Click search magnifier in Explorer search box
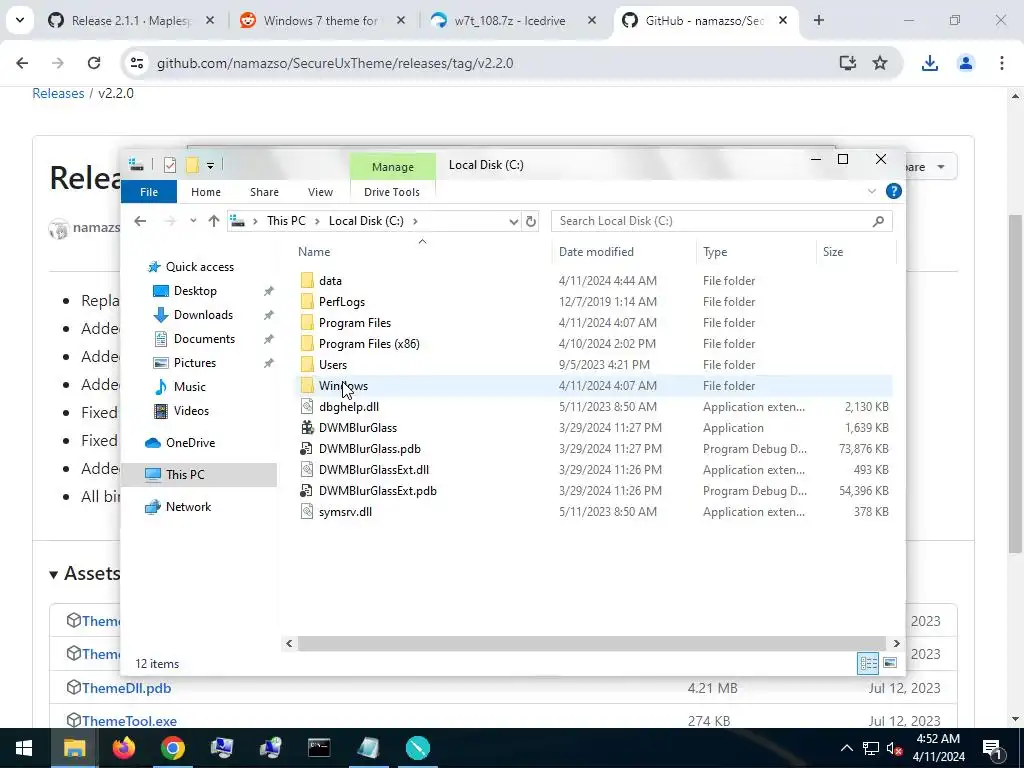Viewport: 1024px width, 768px height. pos(878,221)
